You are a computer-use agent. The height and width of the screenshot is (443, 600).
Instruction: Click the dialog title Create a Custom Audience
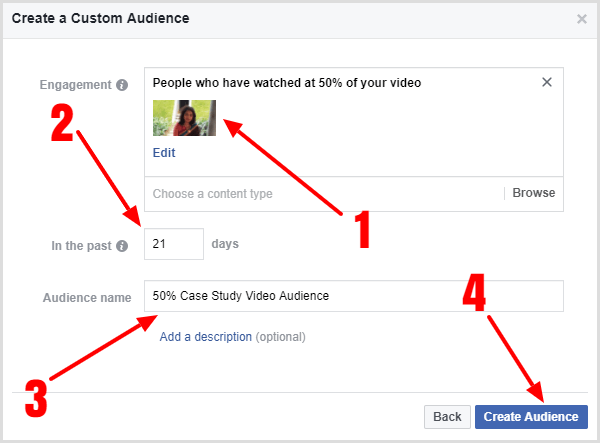pos(100,18)
